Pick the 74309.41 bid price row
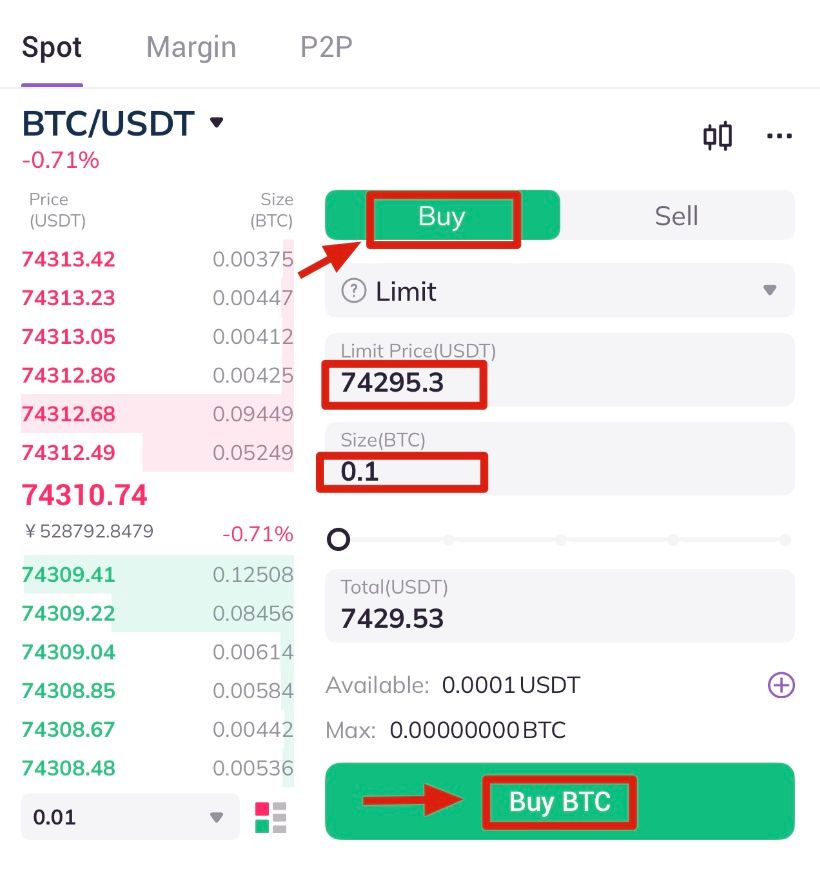 pos(157,575)
